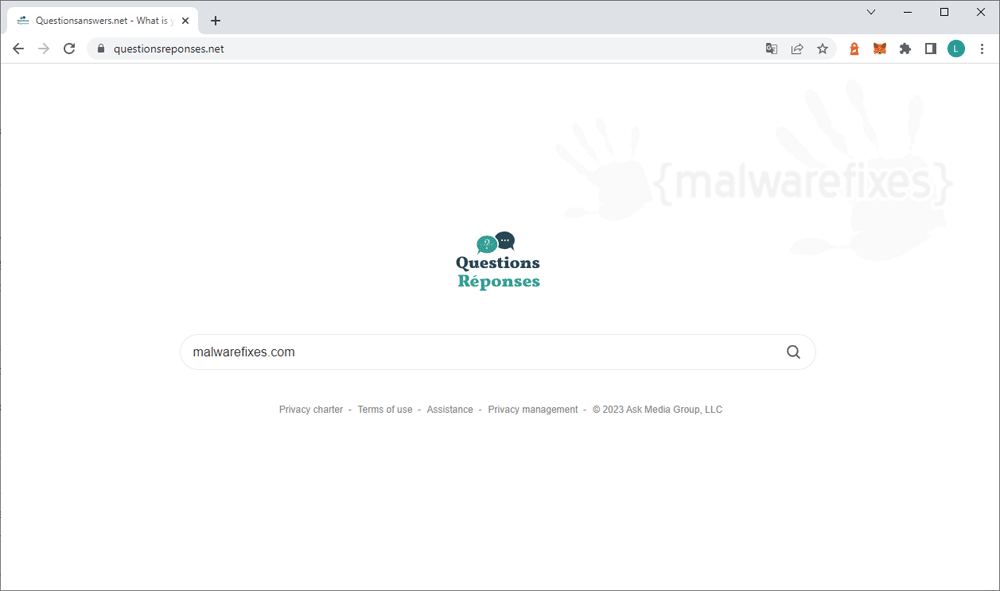1000x591 pixels.
Task: Bookmark this tab with the star
Action: 823,48
